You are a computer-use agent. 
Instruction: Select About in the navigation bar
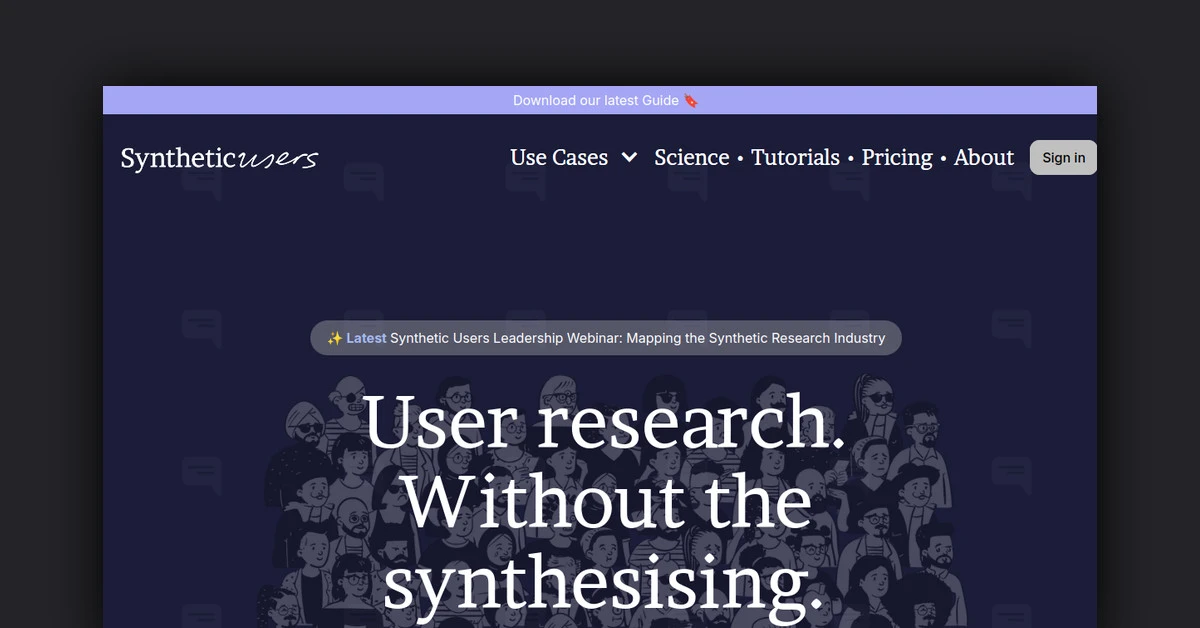[x=983, y=157]
